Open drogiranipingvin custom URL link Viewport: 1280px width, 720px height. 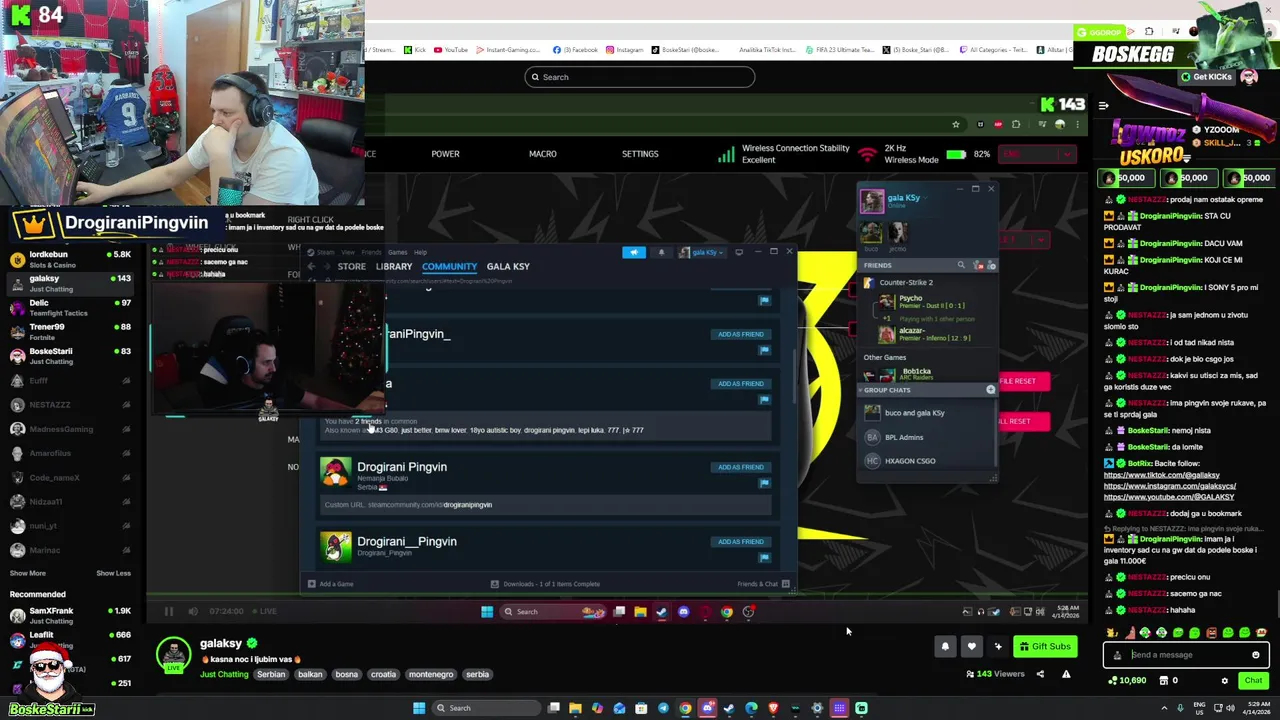click(467, 505)
